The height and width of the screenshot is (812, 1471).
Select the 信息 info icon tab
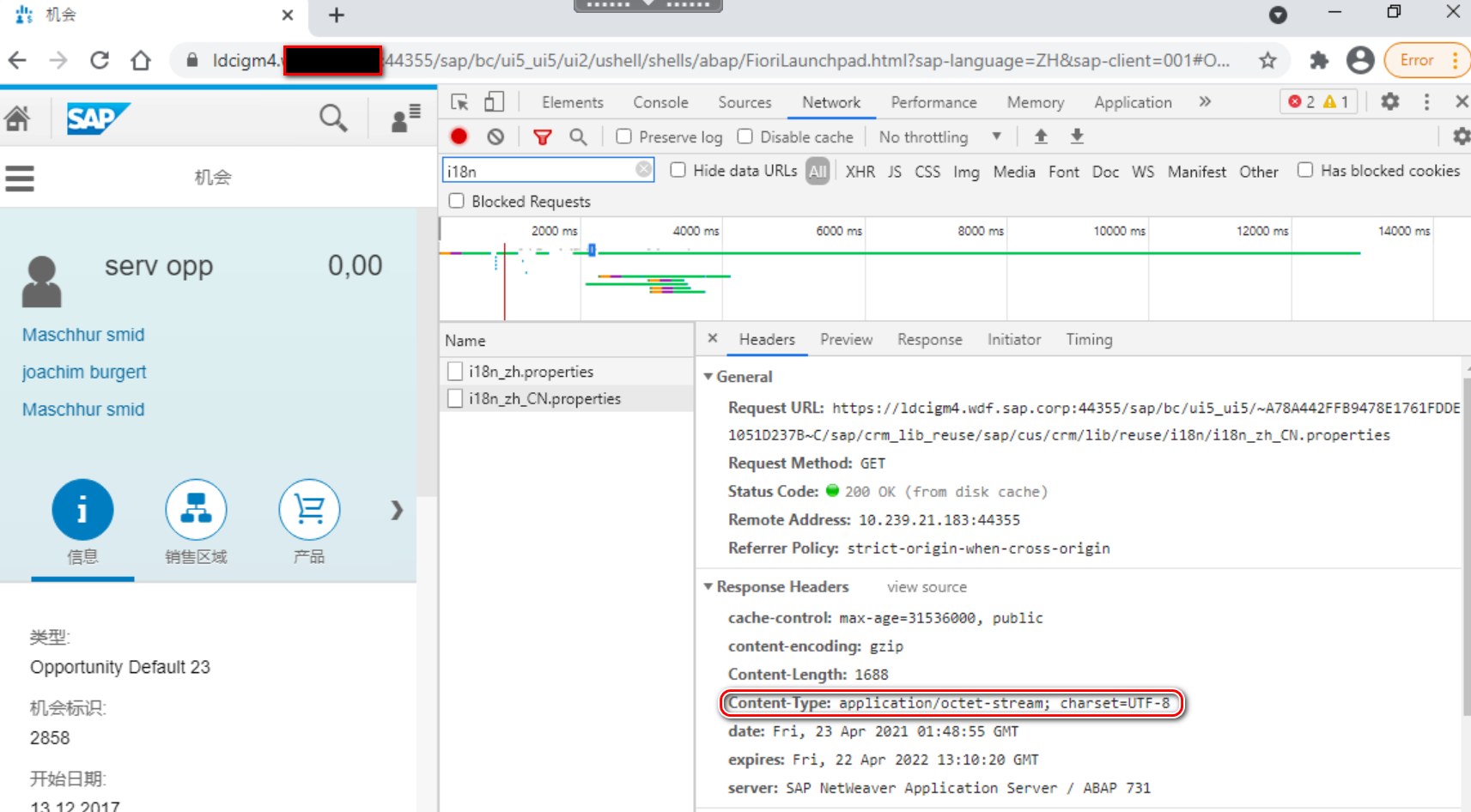(x=82, y=510)
